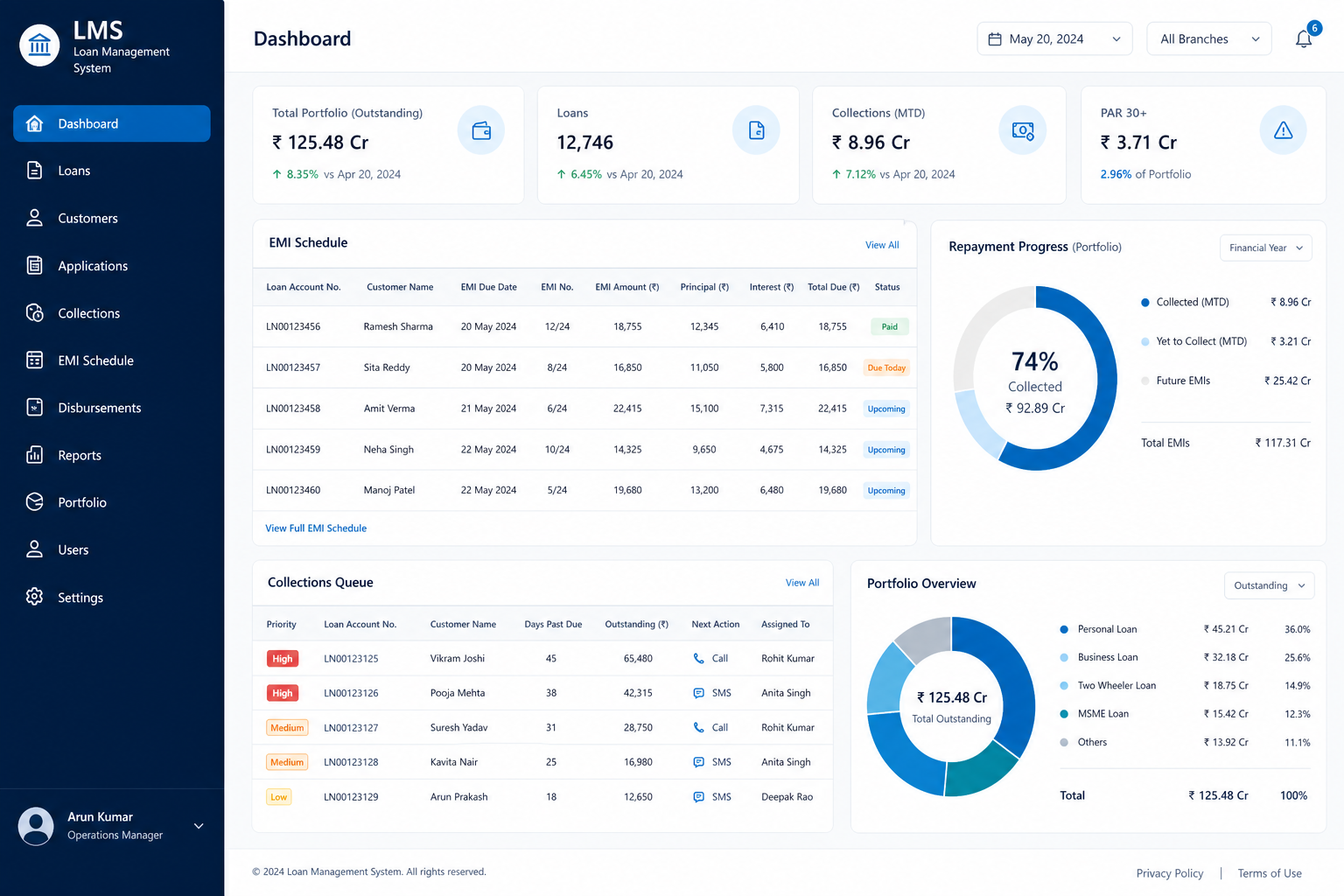Click the Low priority badge for LN00123129

click(x=278, y=797)
